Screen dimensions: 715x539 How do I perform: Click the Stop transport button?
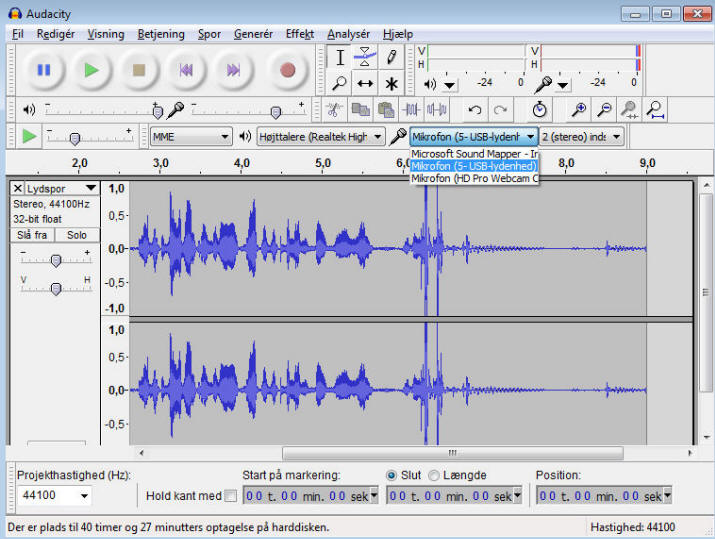[139, 70]
